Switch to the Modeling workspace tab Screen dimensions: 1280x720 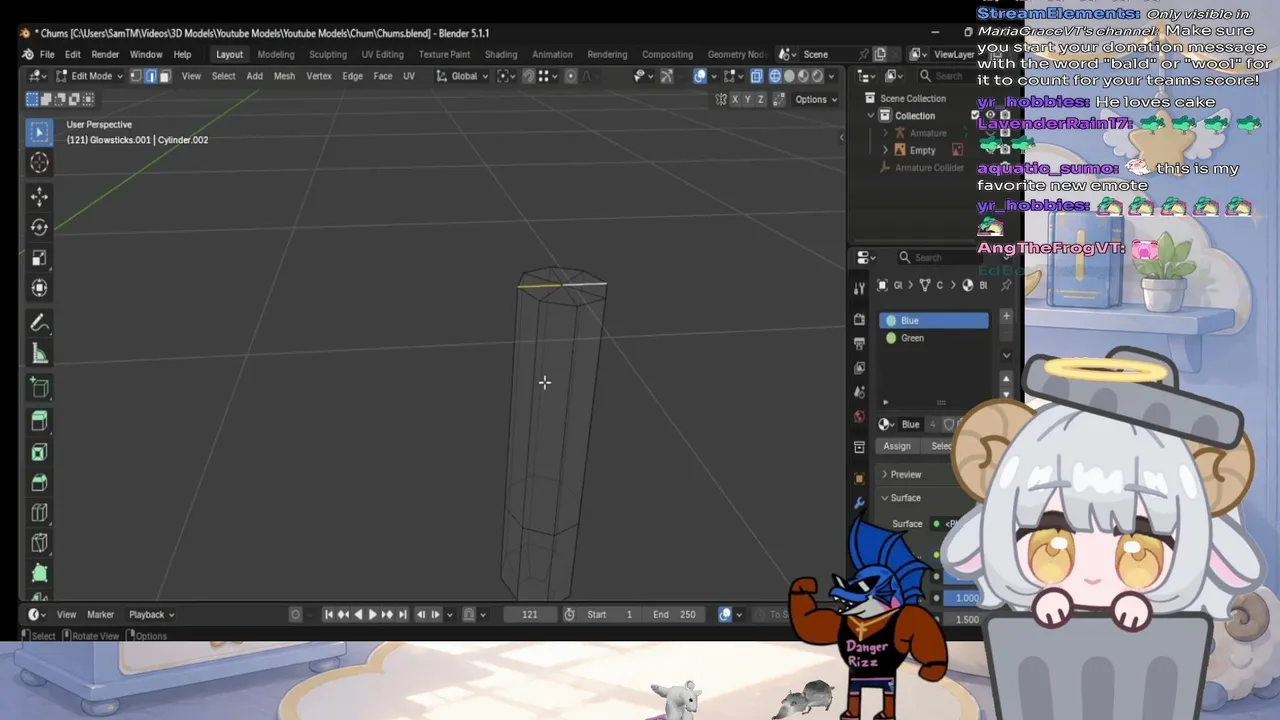[x=276, y=54]
